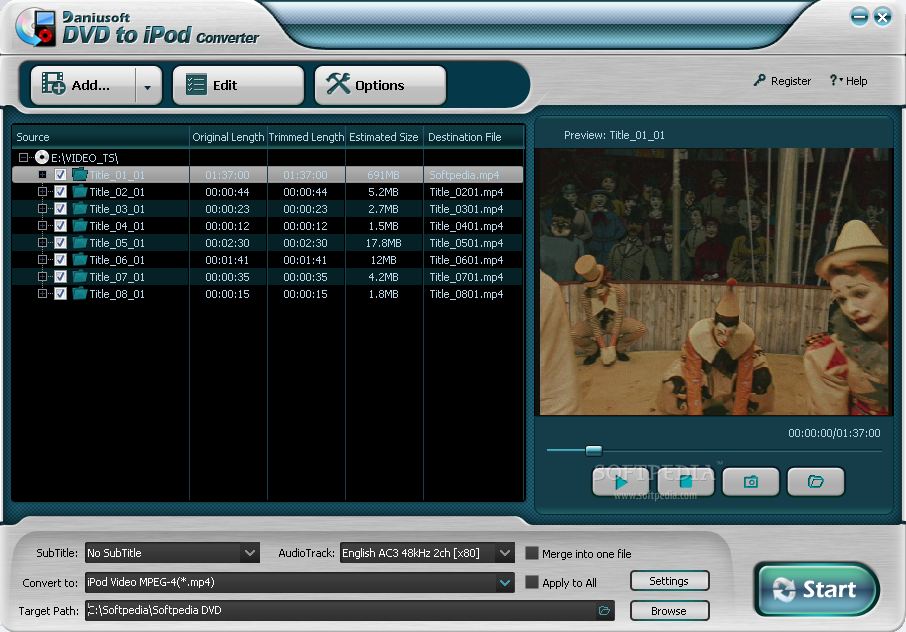906x632 pixels.
Task: Click the Title_02_01 folder icon
Action: coord(80,191)
